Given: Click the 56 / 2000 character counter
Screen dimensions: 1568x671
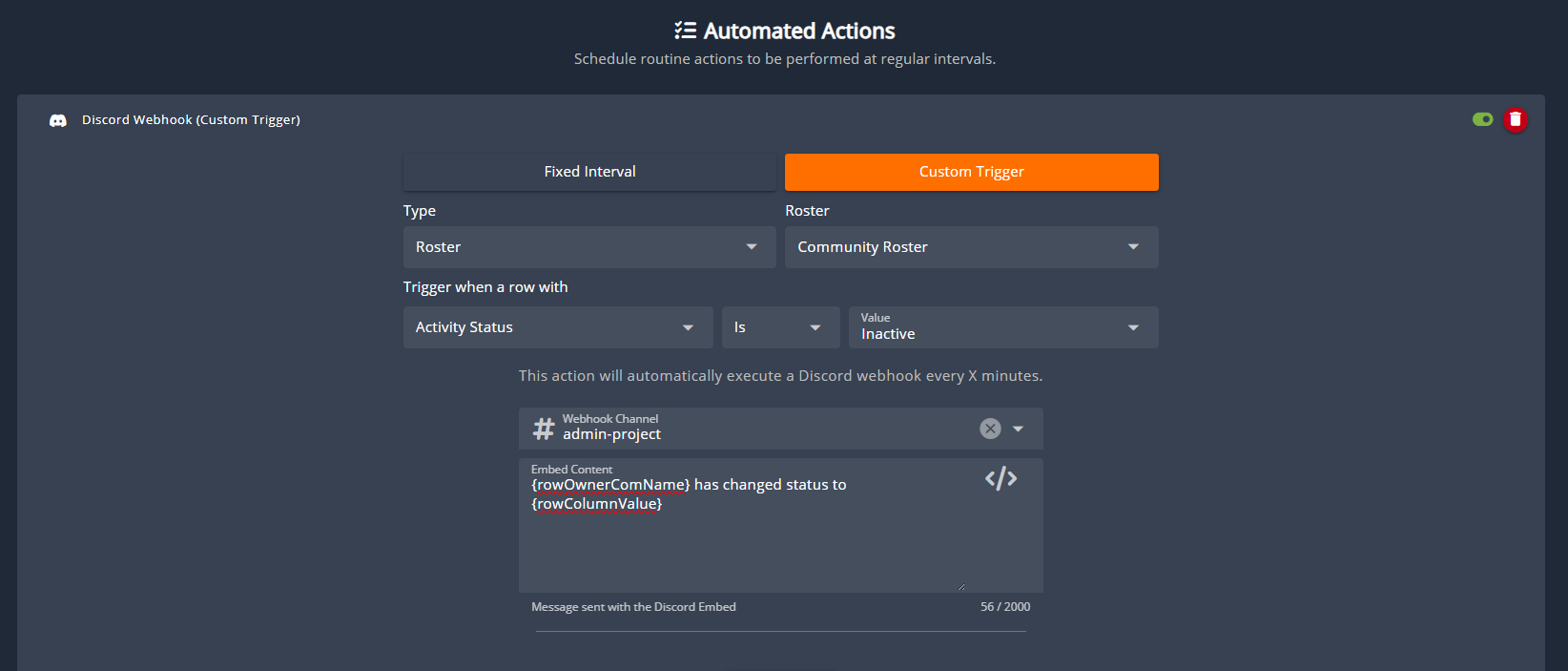Looking at the screenshot, I should [1004, 607].
